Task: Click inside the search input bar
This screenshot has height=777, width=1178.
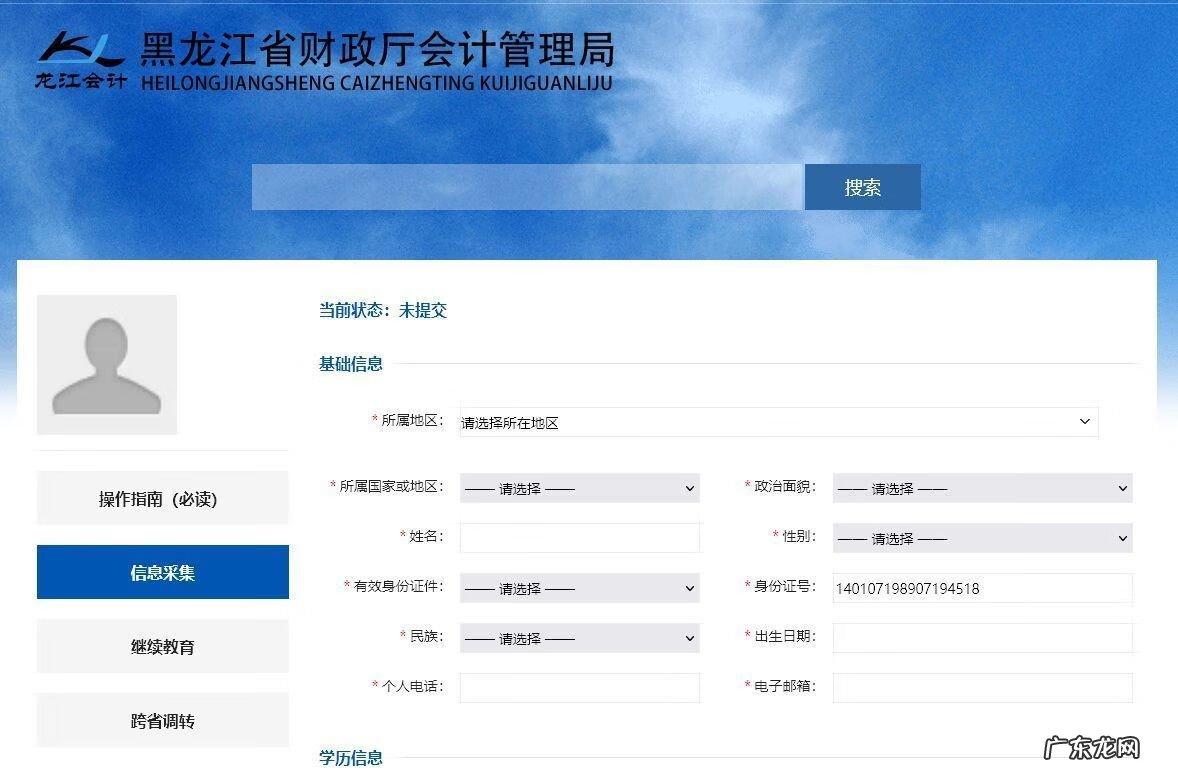Action: pos(528,187)
